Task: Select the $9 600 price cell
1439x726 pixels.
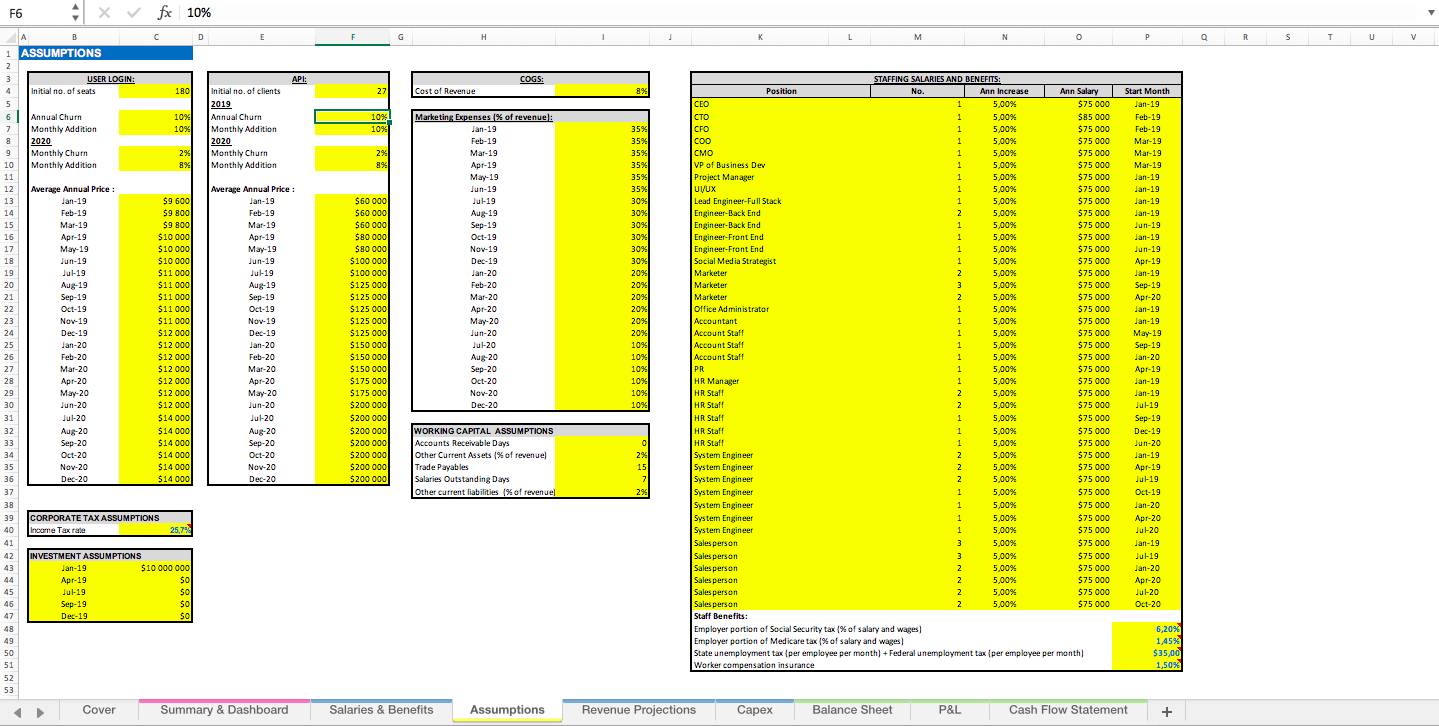Action: pos(155,201)
